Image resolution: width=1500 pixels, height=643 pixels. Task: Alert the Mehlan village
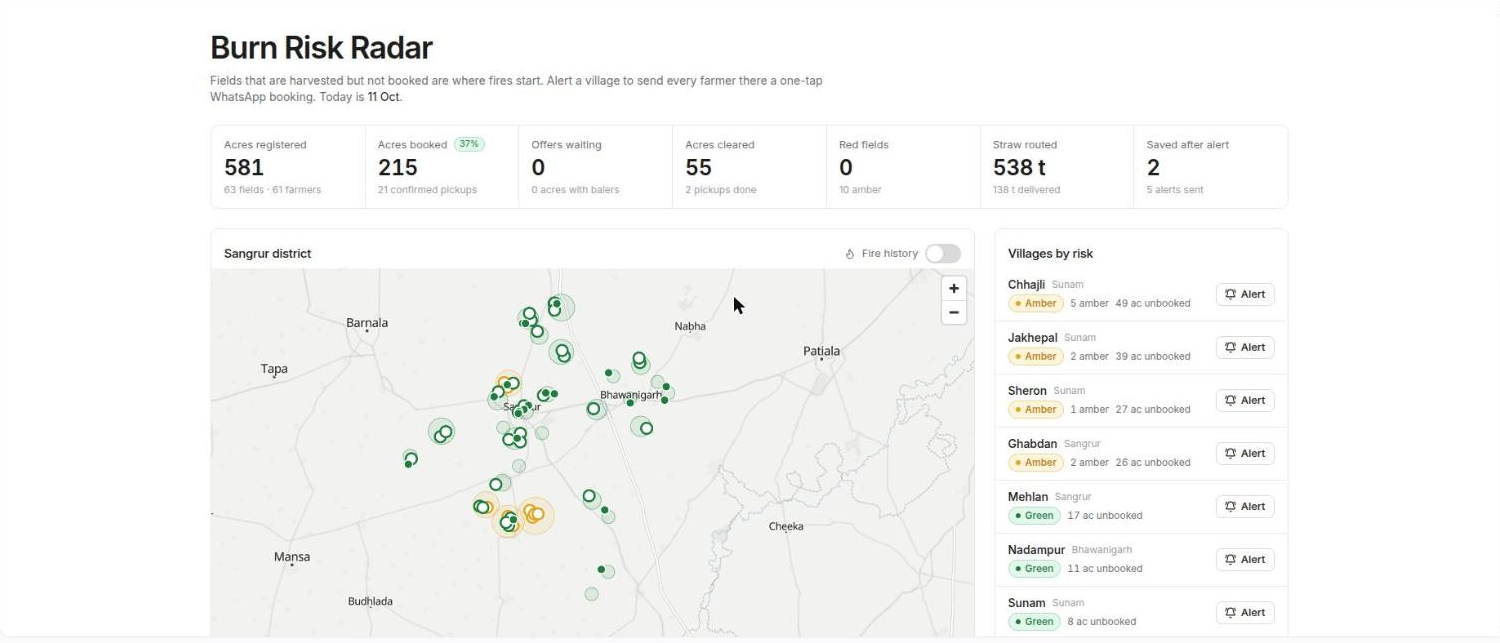click(x=1245, y=506)
